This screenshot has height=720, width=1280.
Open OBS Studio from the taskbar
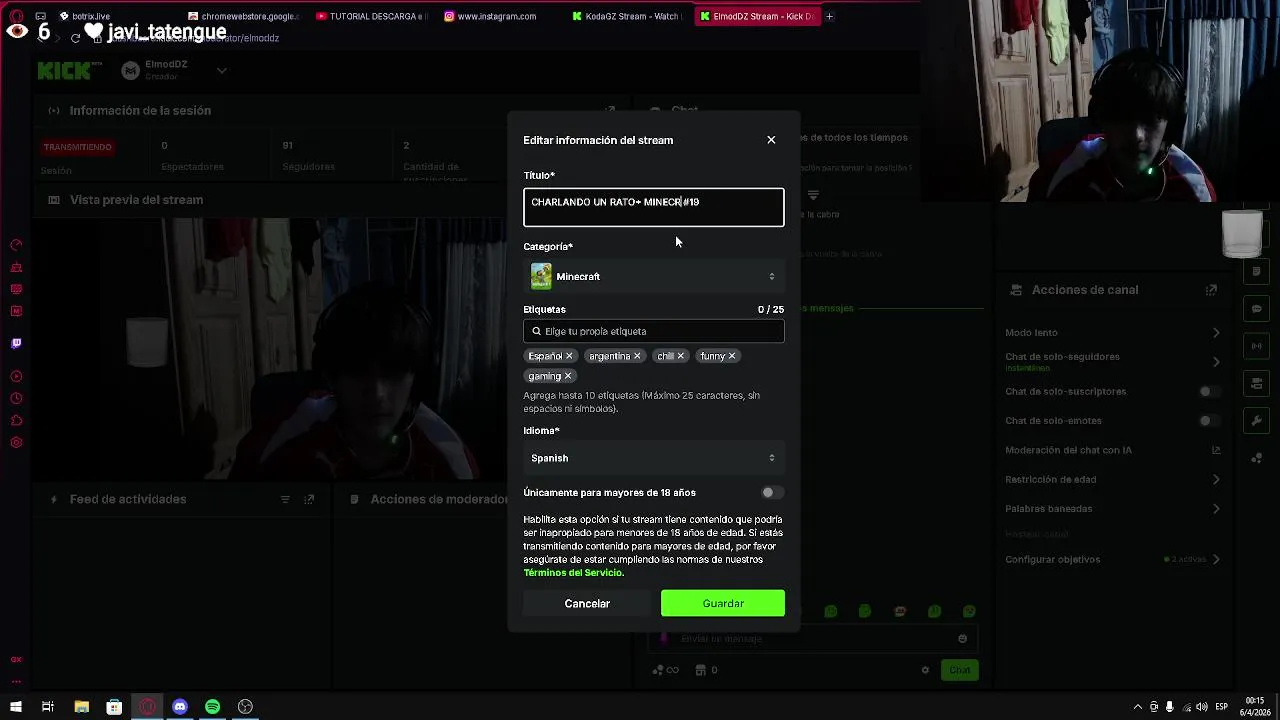point(245,707)
